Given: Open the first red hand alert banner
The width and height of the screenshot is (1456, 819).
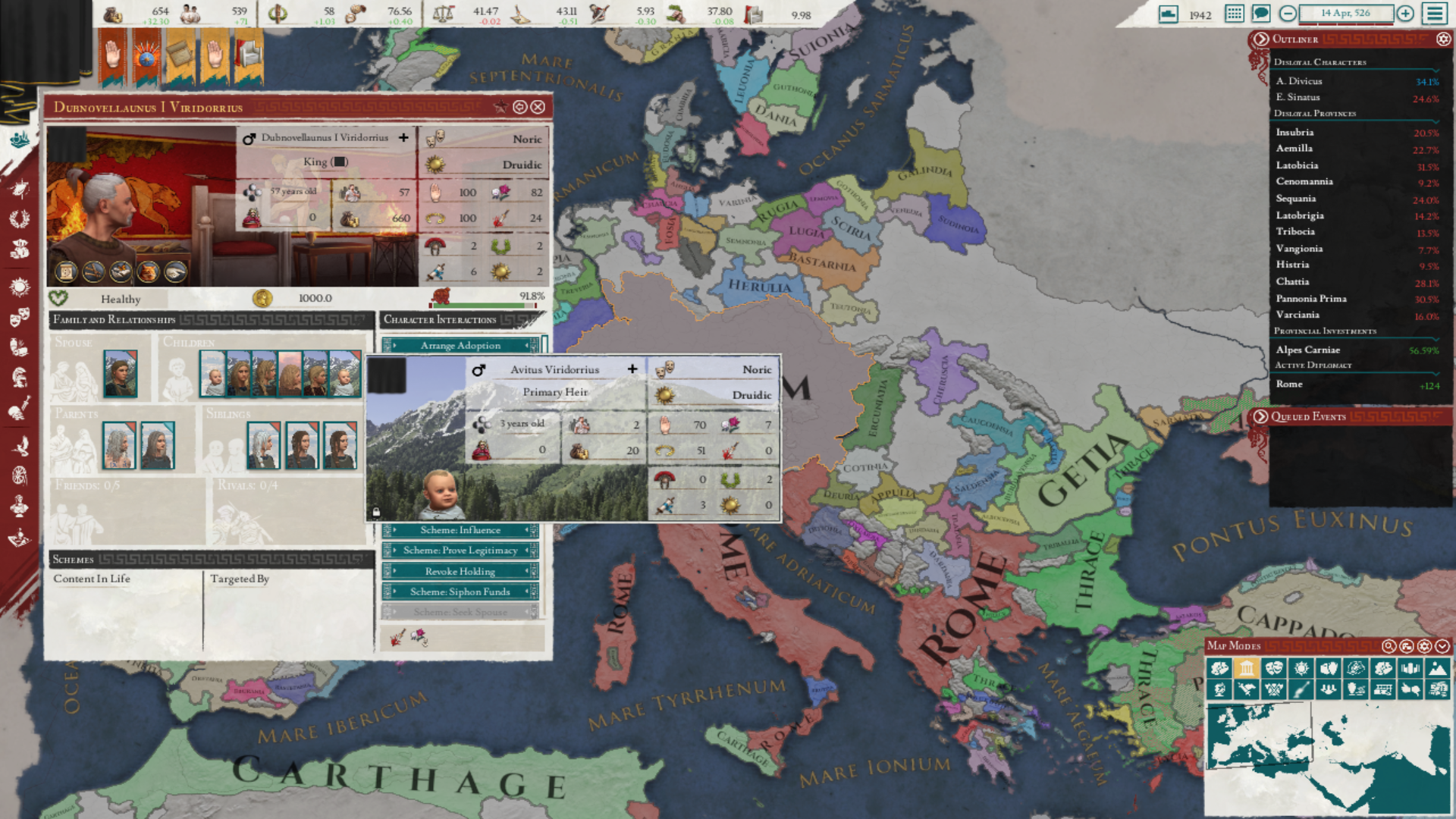Looking at the screenshot, I should (112, 57).
